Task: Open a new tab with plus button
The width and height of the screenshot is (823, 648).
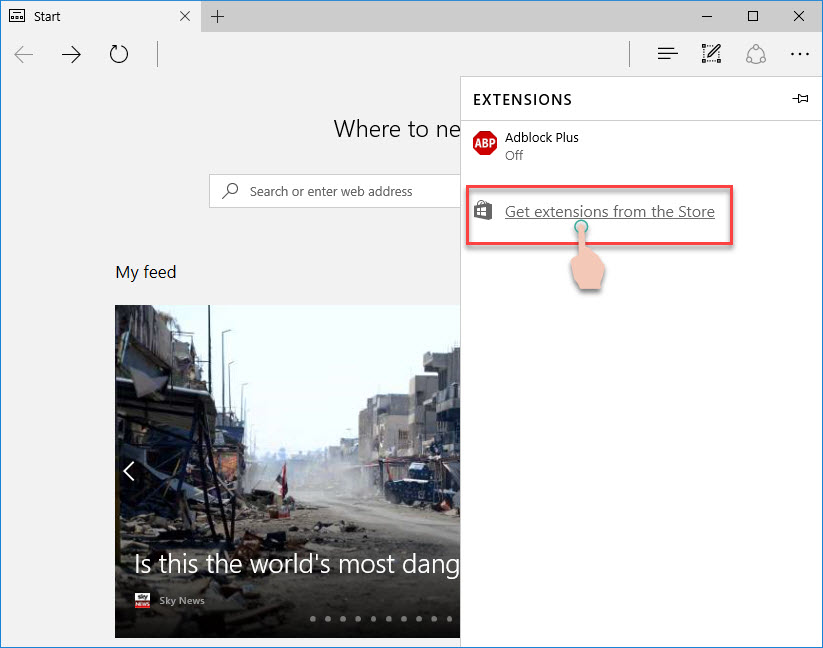Action: (x=217, y=17)
